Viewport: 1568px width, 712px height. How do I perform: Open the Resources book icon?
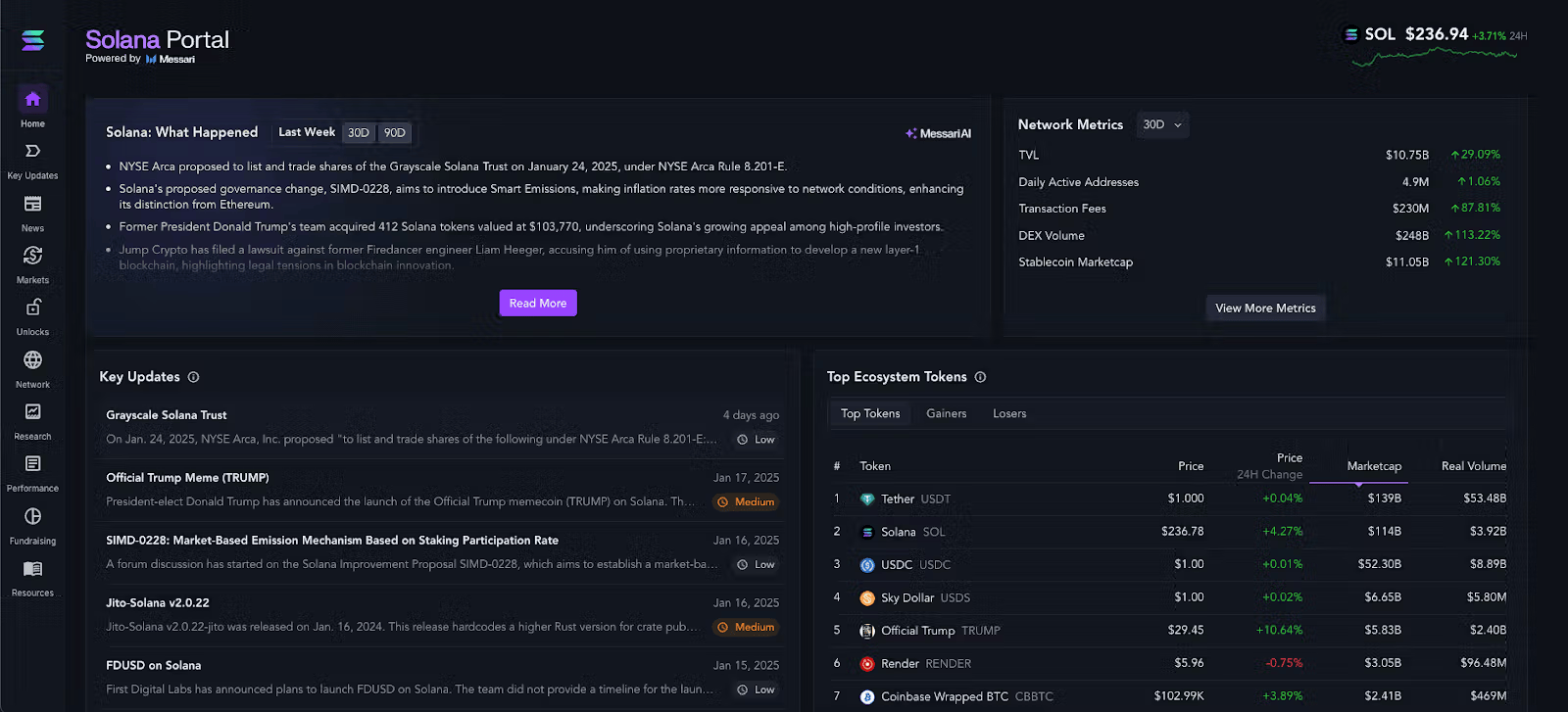[32, 568]
